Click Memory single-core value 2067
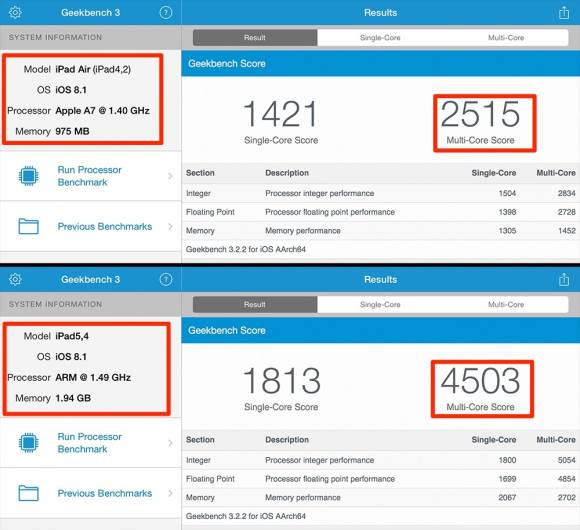 tap(507, 497)
